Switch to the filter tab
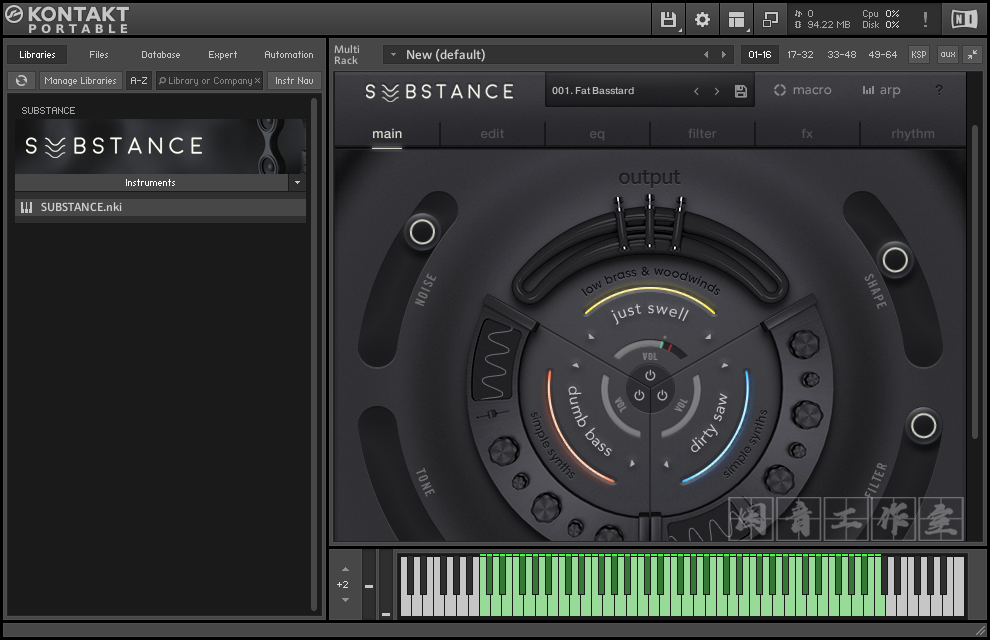 click(702, 133)
